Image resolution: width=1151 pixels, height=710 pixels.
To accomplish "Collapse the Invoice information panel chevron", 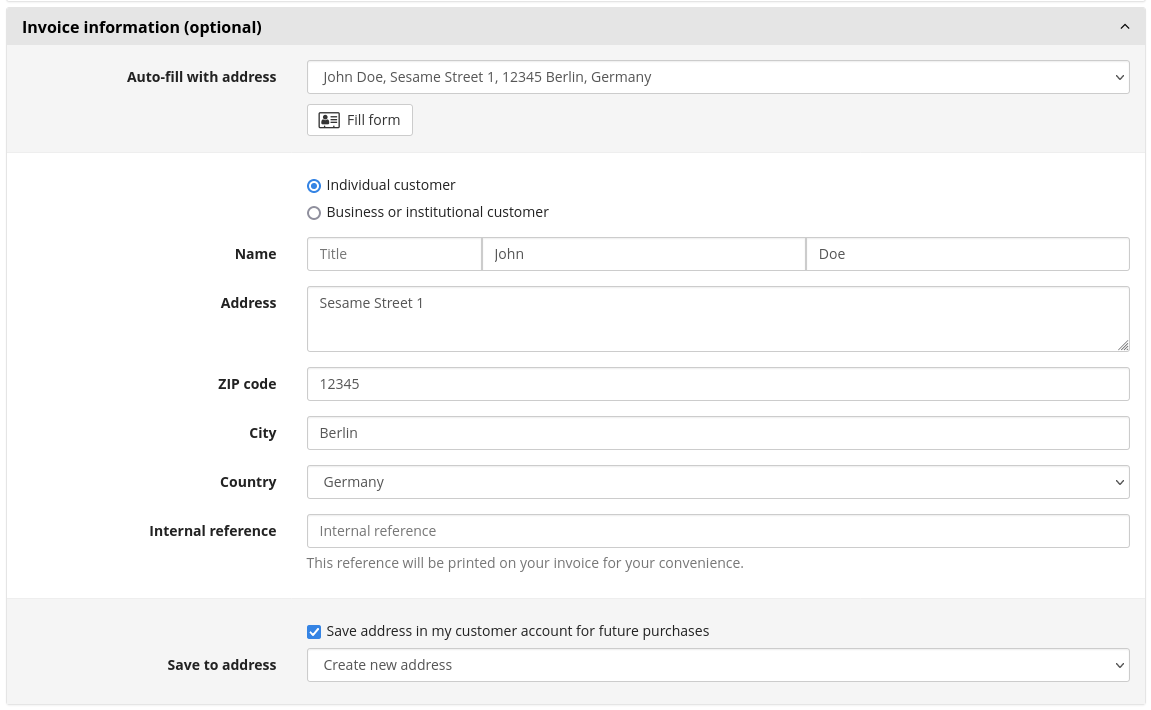I will point(1125,27).
